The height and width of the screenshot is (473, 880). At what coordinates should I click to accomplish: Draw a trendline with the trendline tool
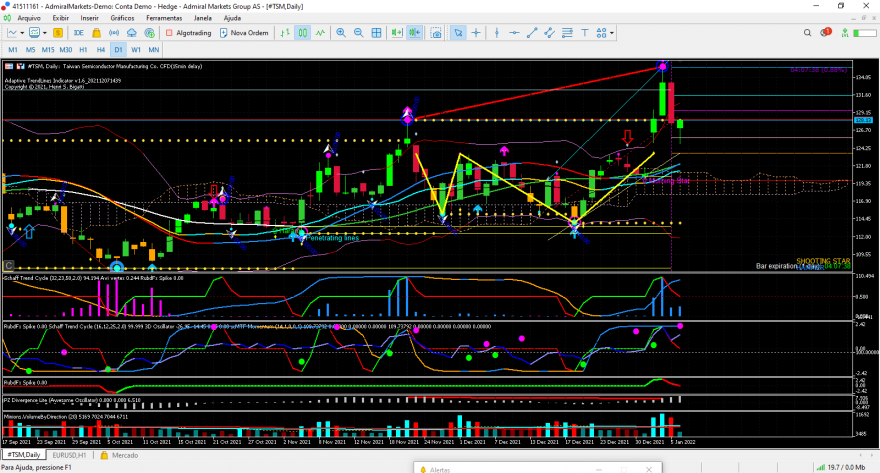point(531,32)
